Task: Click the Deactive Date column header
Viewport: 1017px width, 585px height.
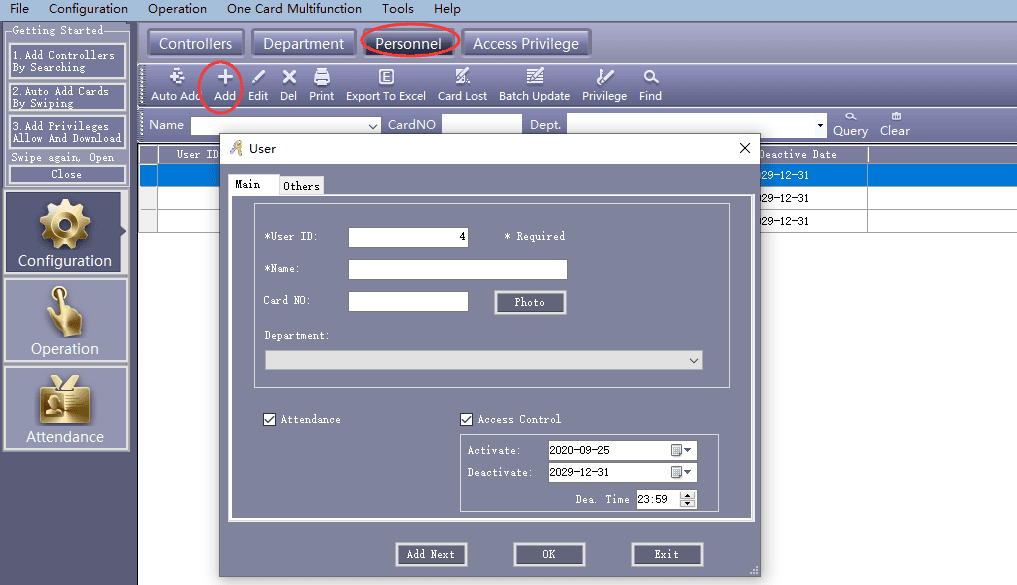Action: (814, 154)
